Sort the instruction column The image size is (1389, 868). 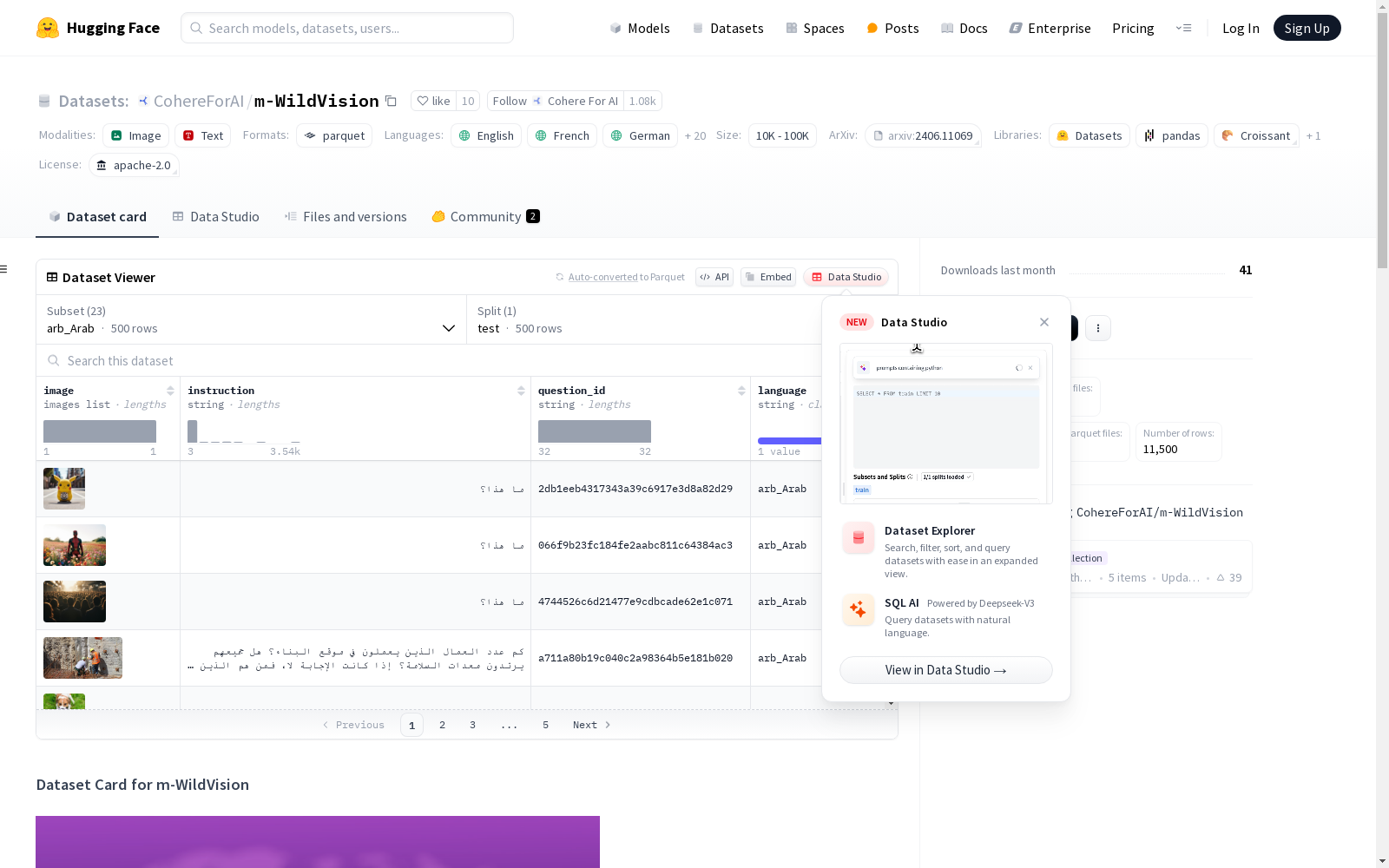[x=521, y=391]
